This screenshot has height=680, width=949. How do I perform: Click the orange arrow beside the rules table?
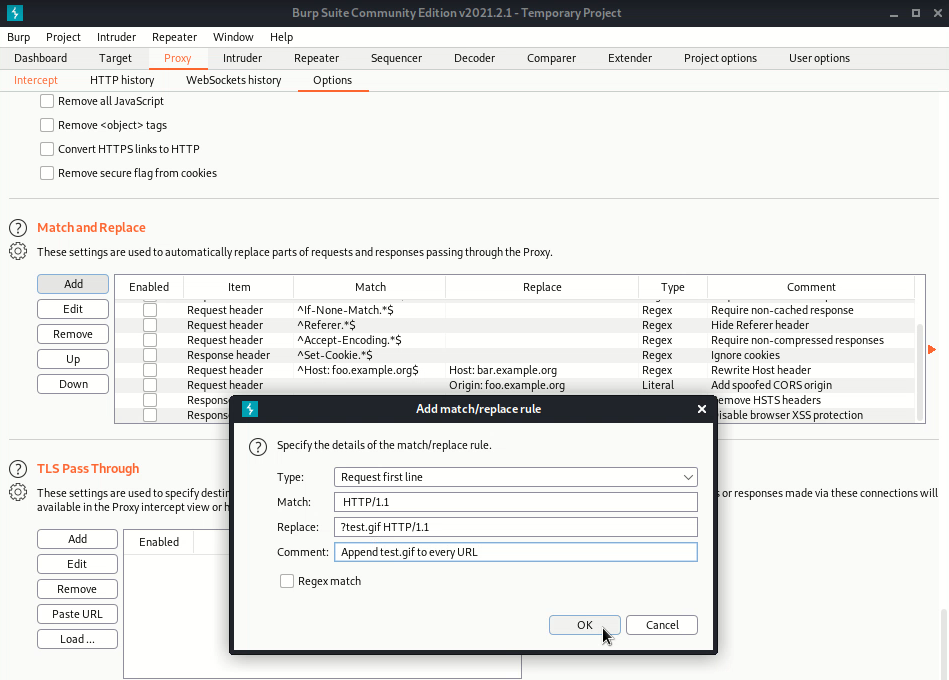coord(931,349)
